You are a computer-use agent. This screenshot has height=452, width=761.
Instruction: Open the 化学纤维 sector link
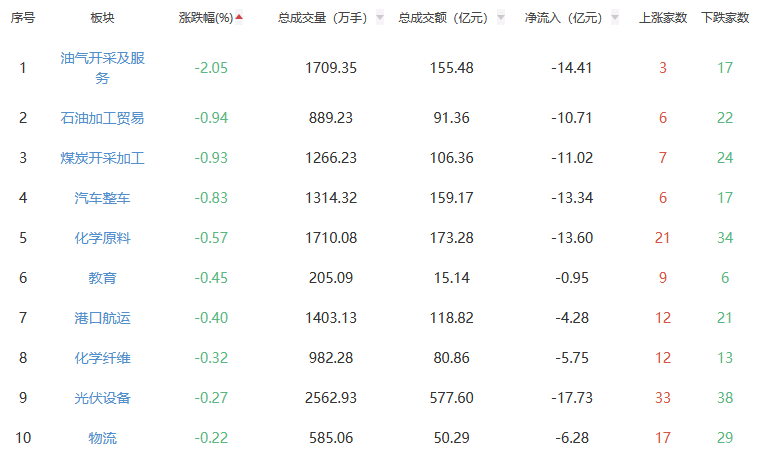click(x=102, y=358)
